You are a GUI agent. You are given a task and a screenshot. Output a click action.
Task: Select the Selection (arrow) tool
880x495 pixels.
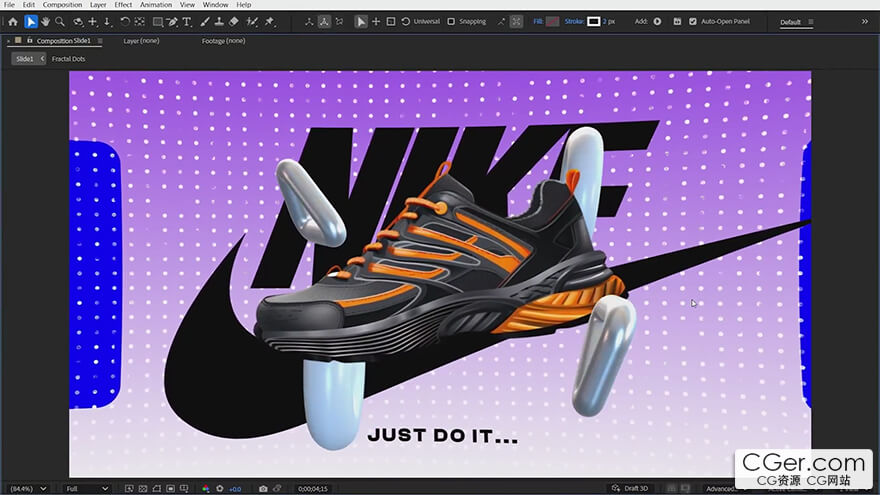[31, 22]
